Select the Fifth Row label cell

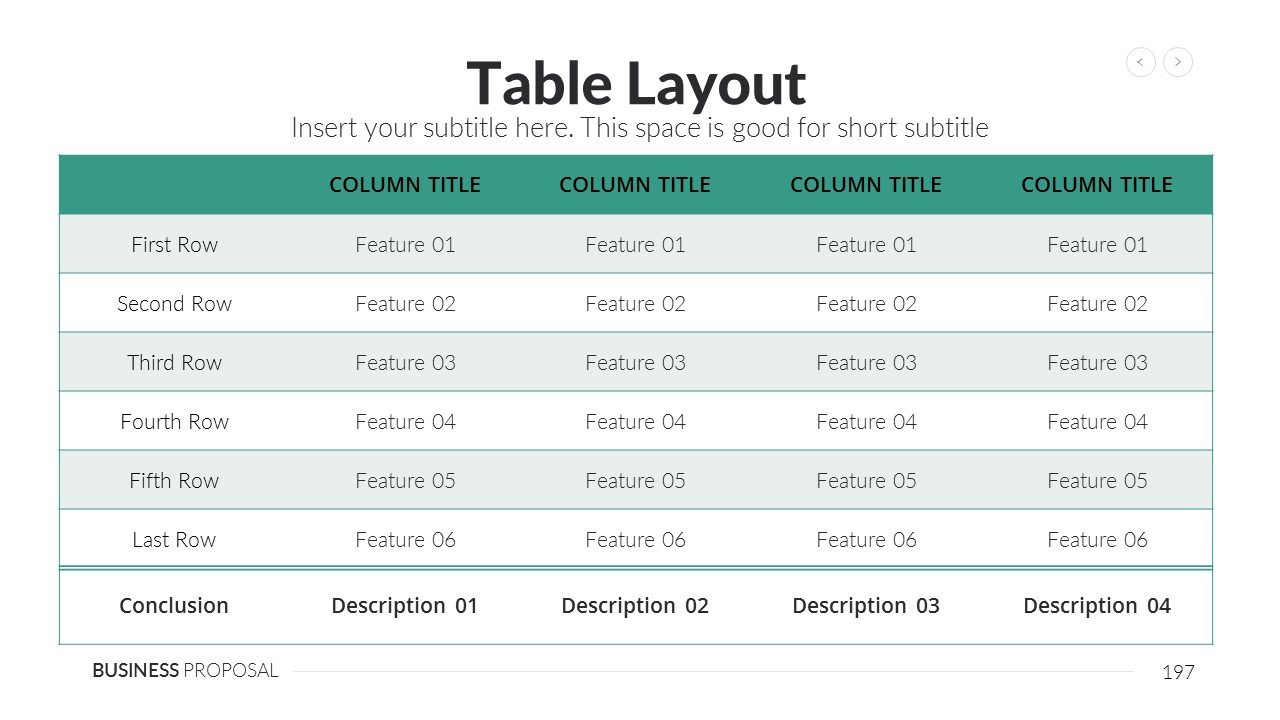coord(174,481)
